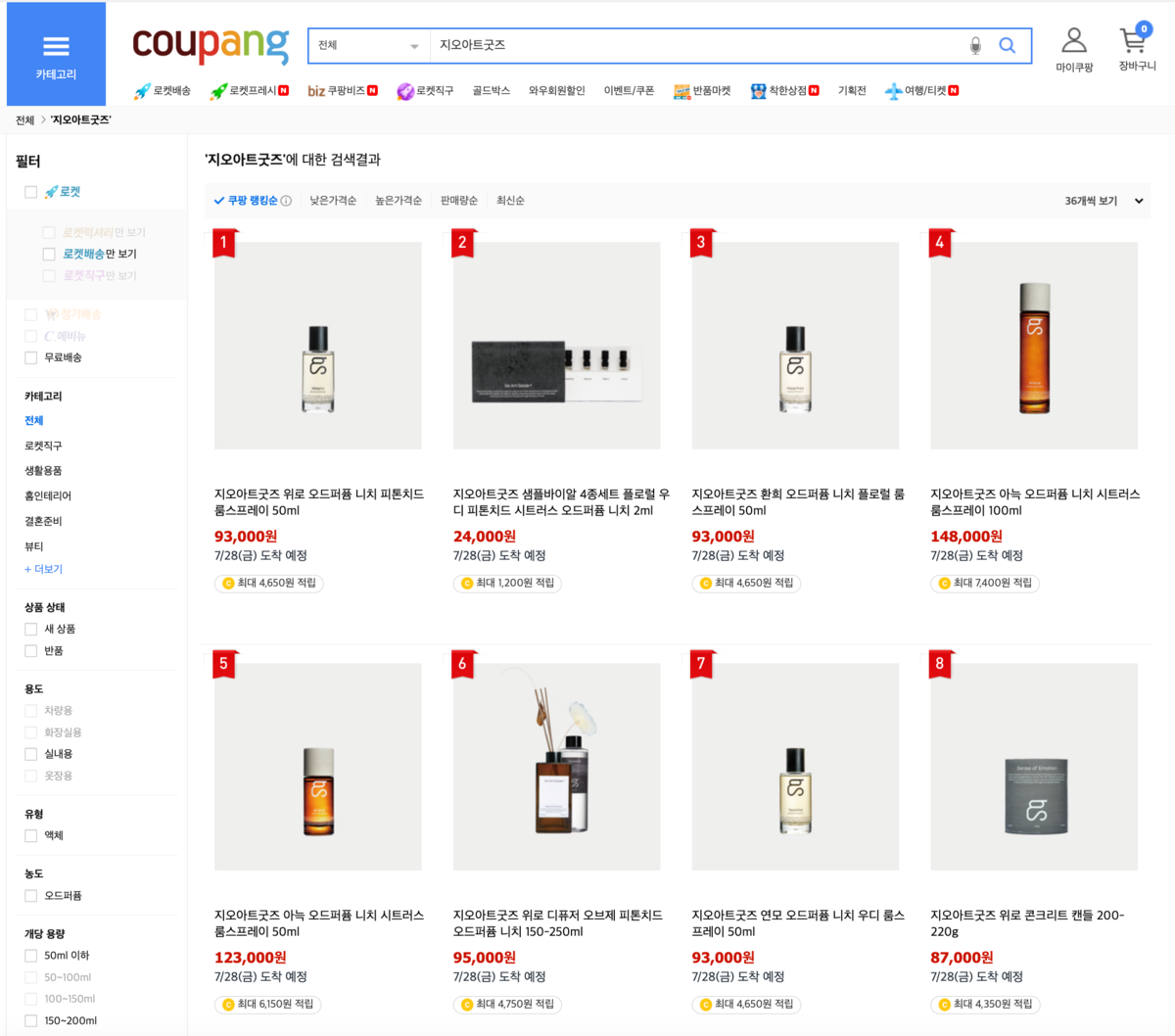Open the 골드박스 link
The height and width of the screenshot is (1036, 1175).
tap(491, 91)
